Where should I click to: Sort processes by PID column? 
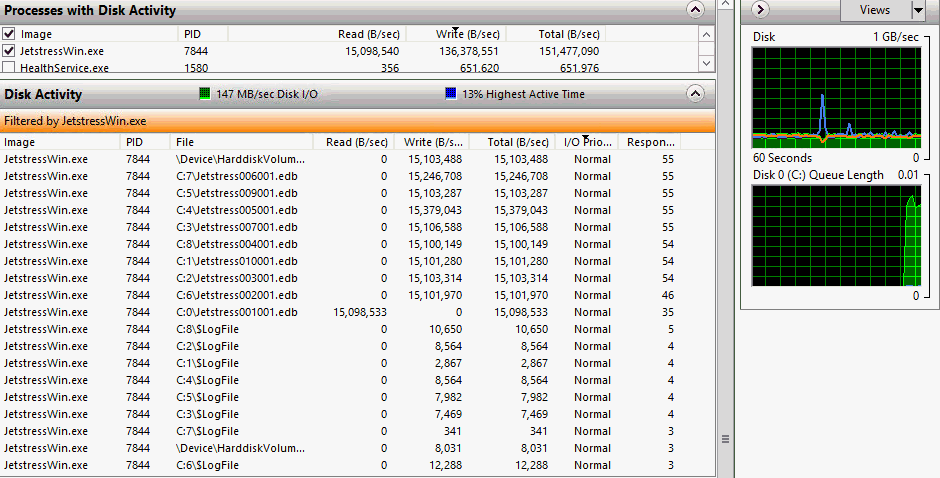click(x=203, y=34)
